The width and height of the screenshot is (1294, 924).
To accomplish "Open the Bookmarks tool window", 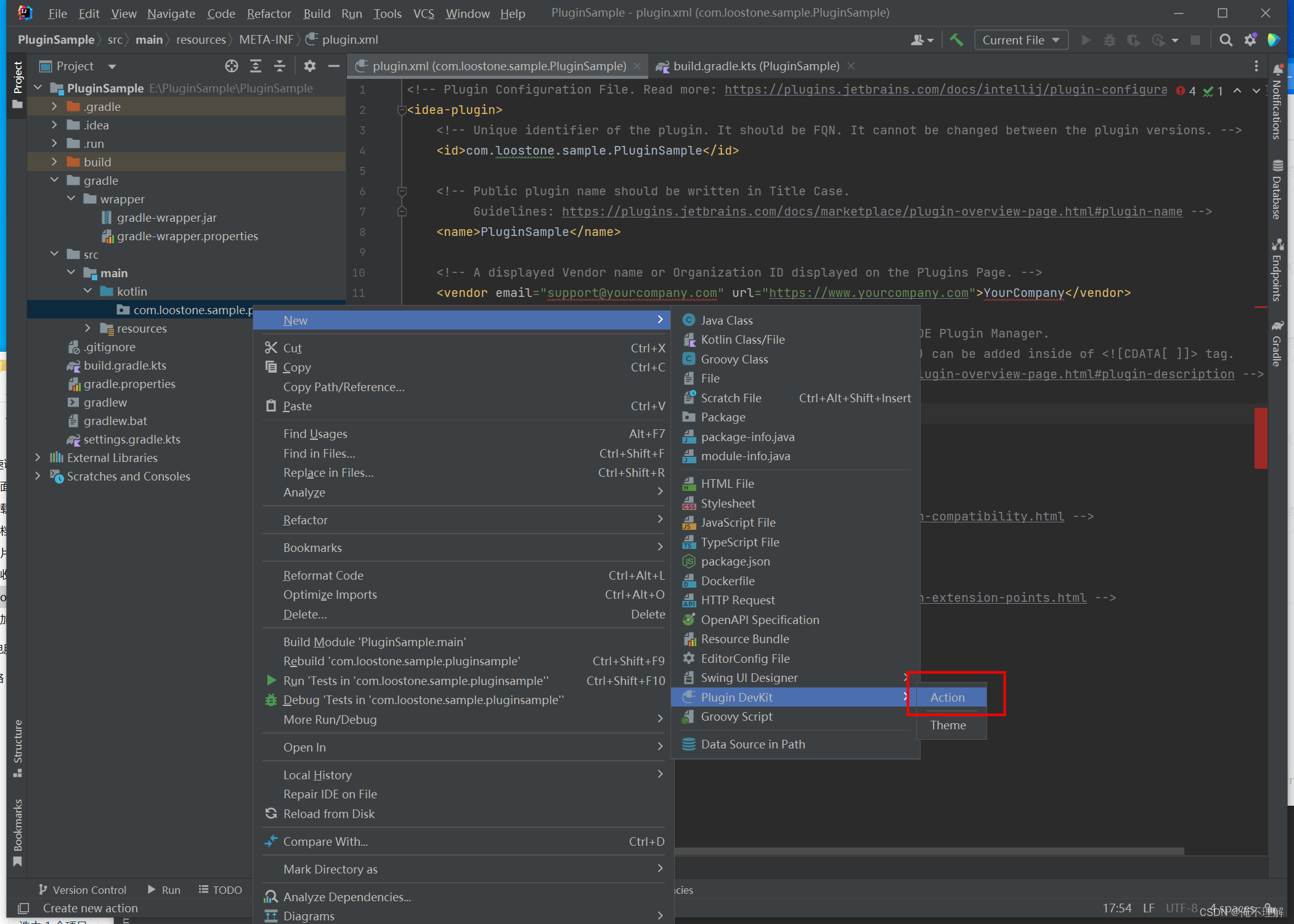I will [18, 832].
